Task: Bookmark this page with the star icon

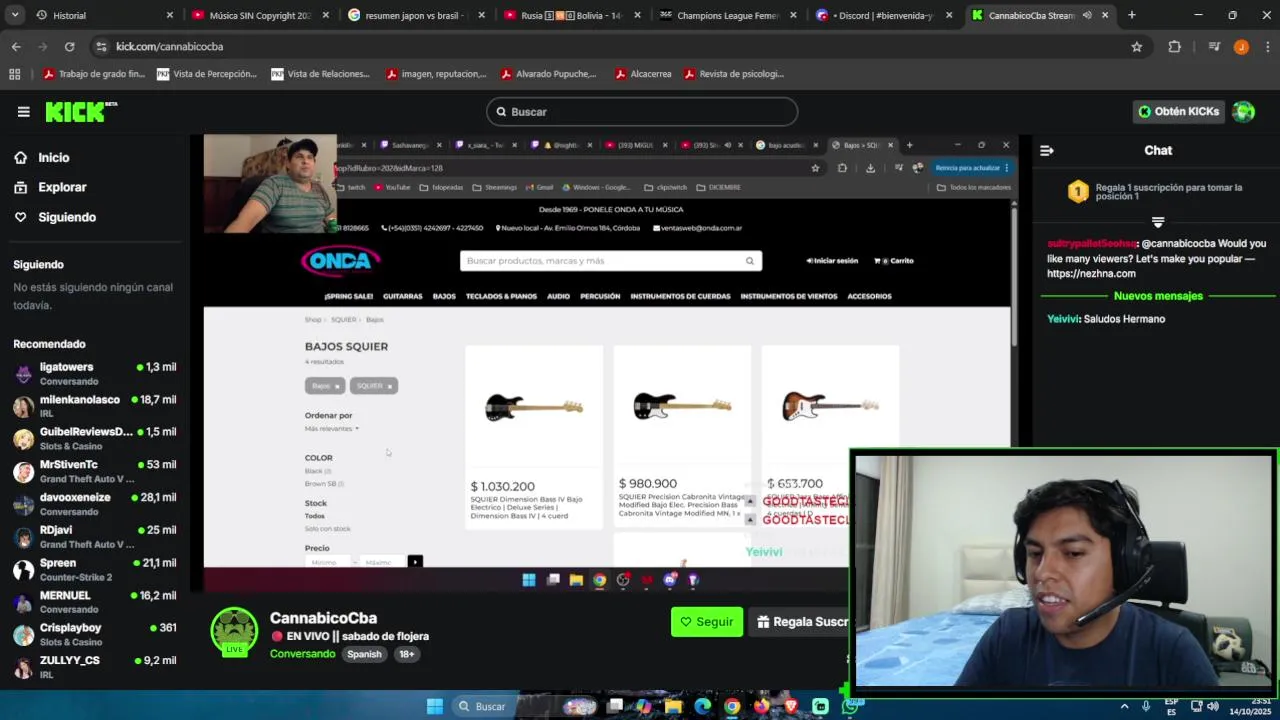Action: click(1136, 47)
